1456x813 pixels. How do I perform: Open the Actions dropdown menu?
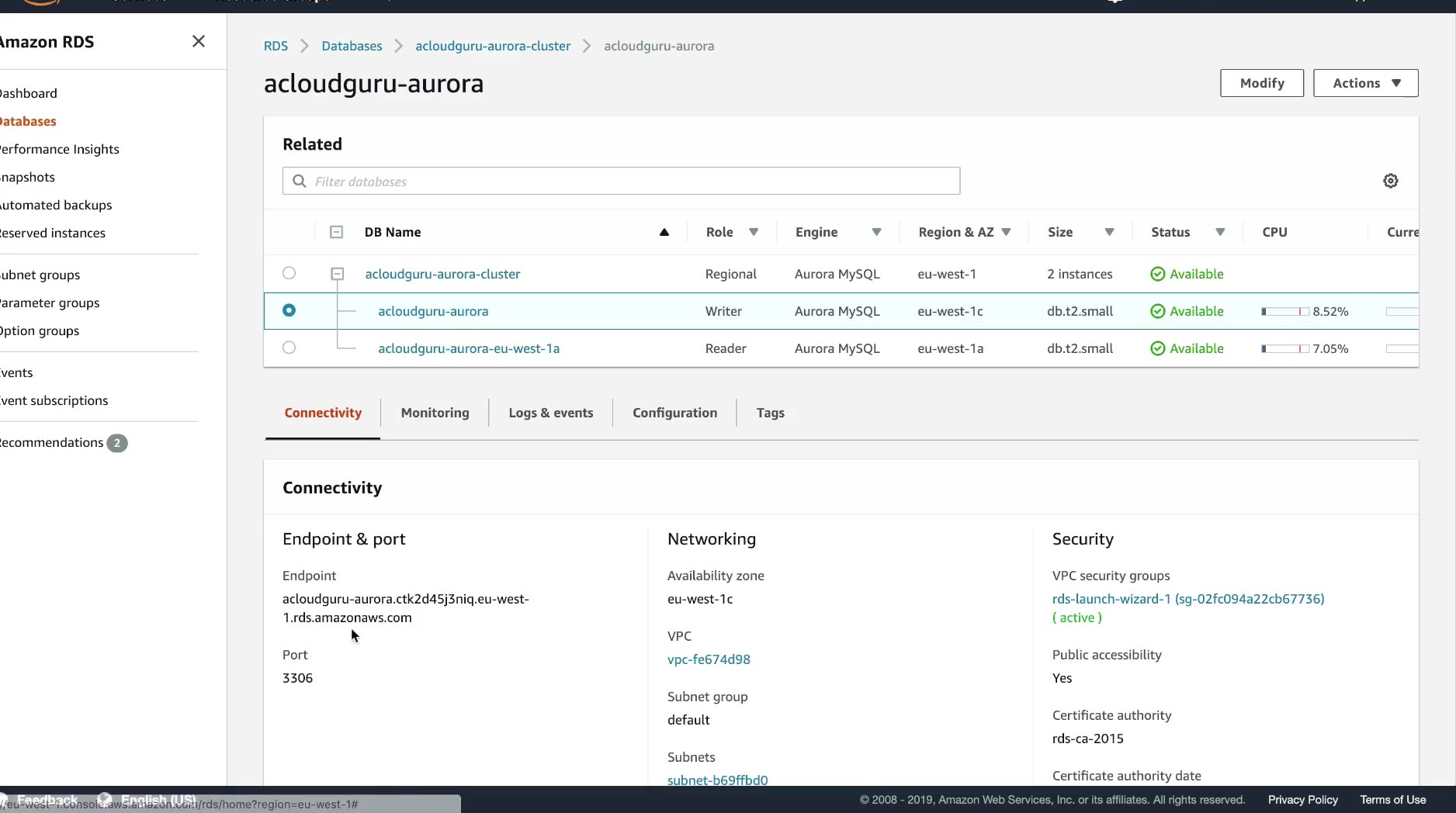tap(1365, 83)
